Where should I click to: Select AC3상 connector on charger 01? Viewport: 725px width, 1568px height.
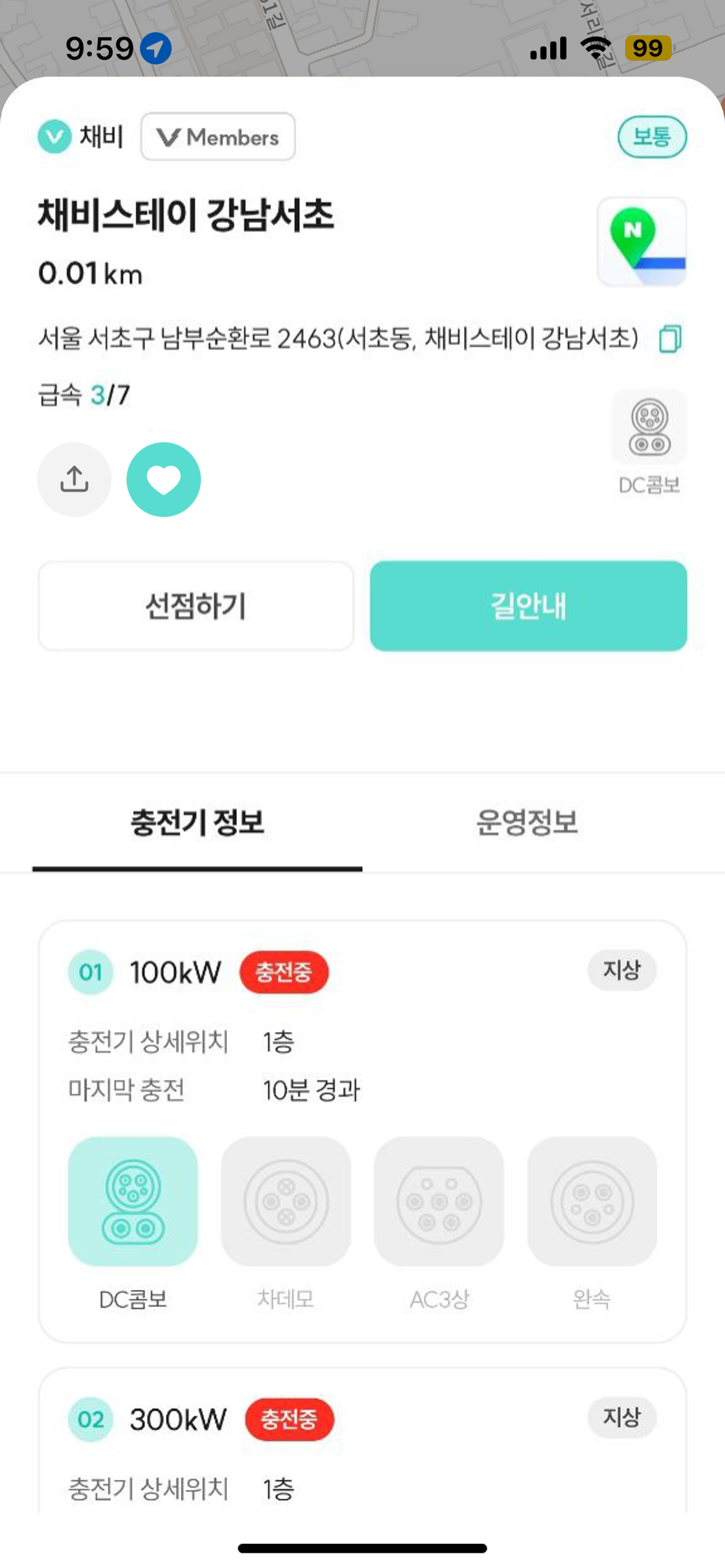coord(439,1201)
